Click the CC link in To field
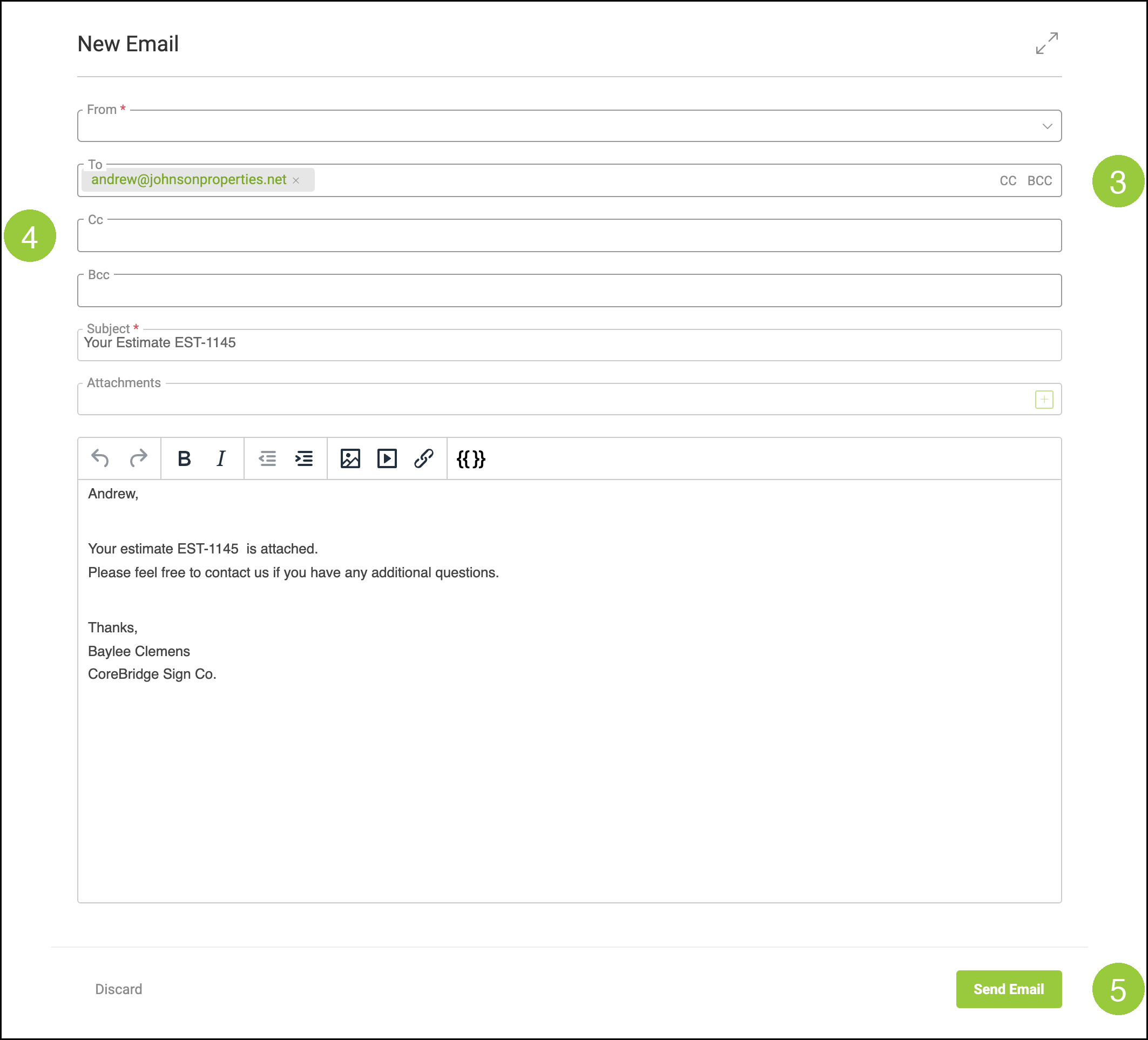 (x=1008, y=180)
